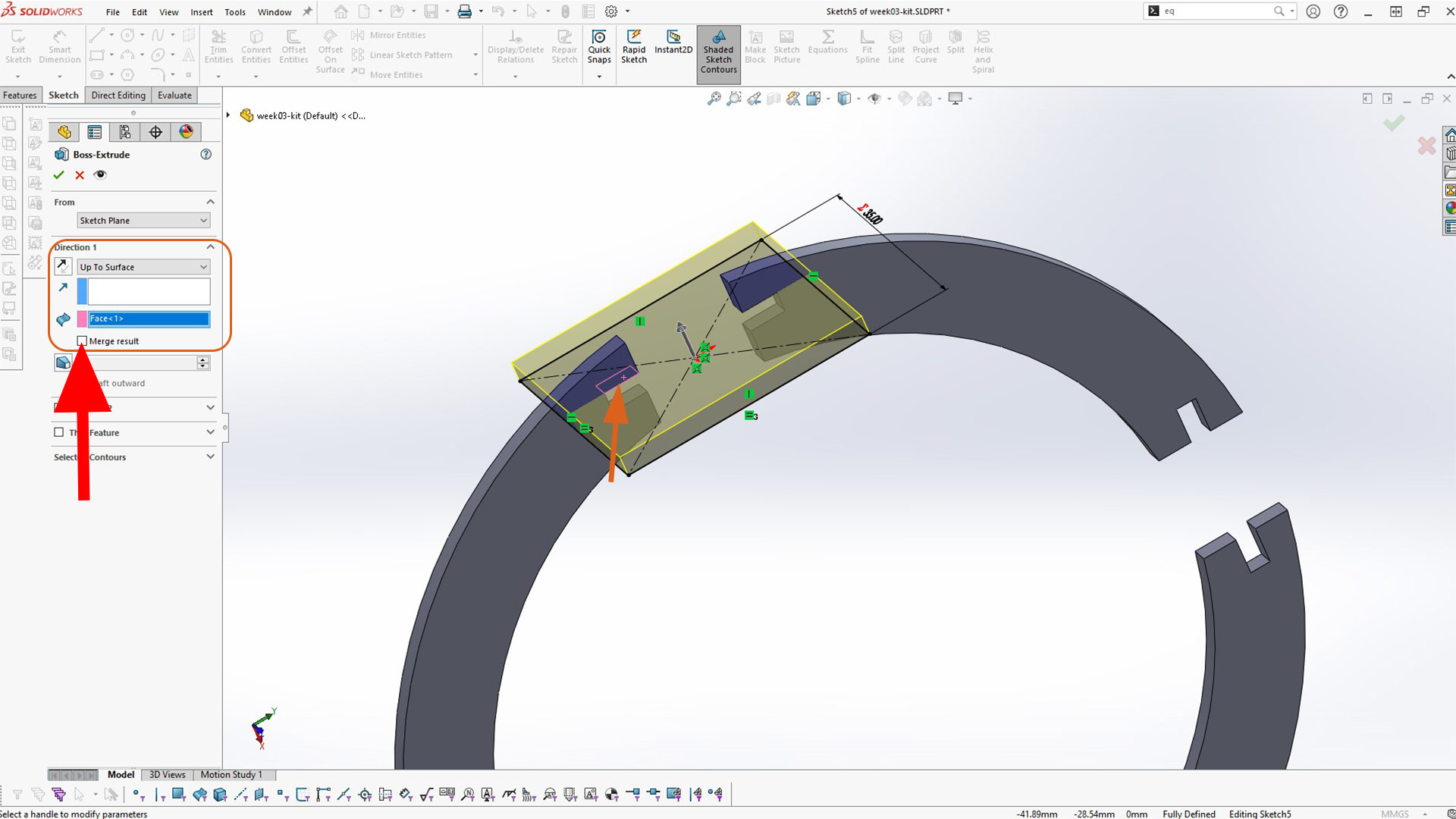Open the PropertyManager tab icon
1456x819 pixels.
pyautogui.click(x=94, y=132)
